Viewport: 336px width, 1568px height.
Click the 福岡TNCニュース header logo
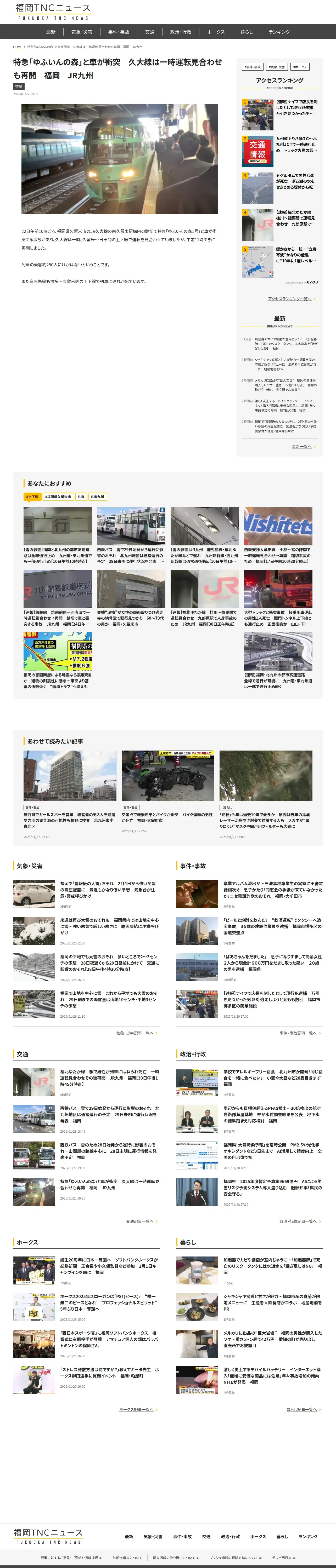[x=53, y=11]
